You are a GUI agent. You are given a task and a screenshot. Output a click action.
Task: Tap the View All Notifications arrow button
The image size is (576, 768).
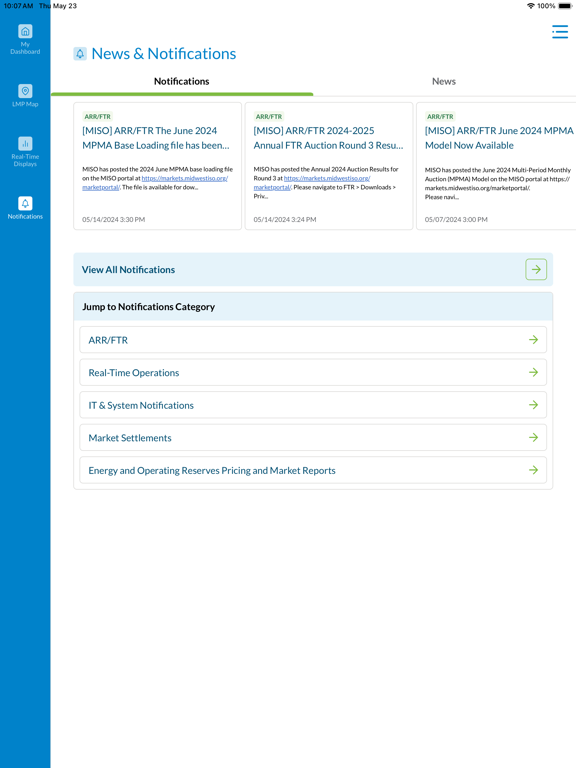click(x=536, y=269)
